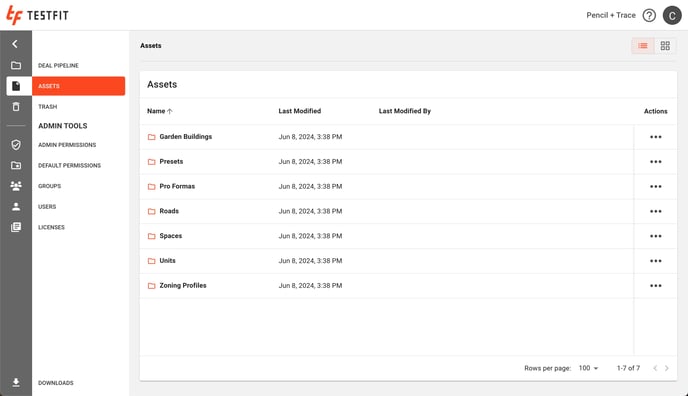This screenshot has height=396, width=688.
Task: Open actions menu for Spaces
Action: (x=656, y=236)
